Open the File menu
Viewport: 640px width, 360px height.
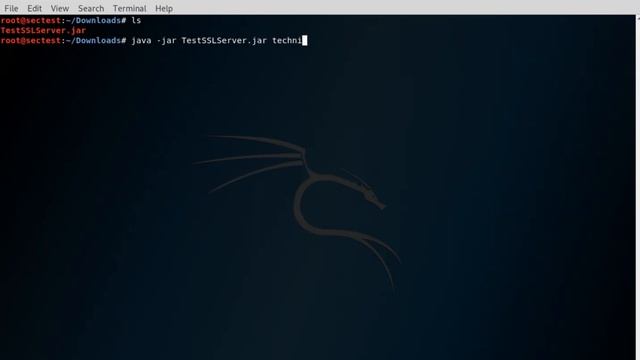[11, 8]
